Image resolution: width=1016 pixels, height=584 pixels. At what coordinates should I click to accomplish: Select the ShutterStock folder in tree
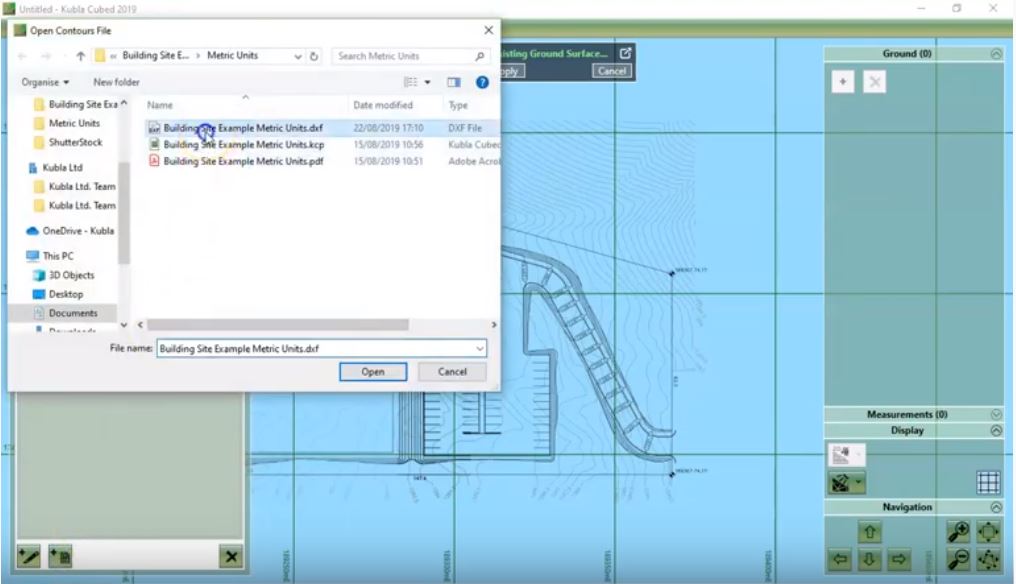pos(68,142)
